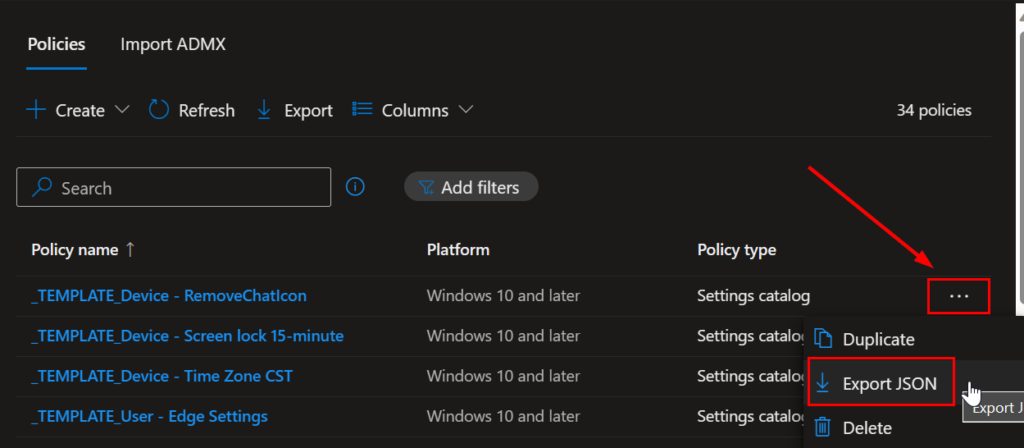Expand the Create dropdown chevron
The width and height of the screenshot is (1024, 448).
(123, 110)
